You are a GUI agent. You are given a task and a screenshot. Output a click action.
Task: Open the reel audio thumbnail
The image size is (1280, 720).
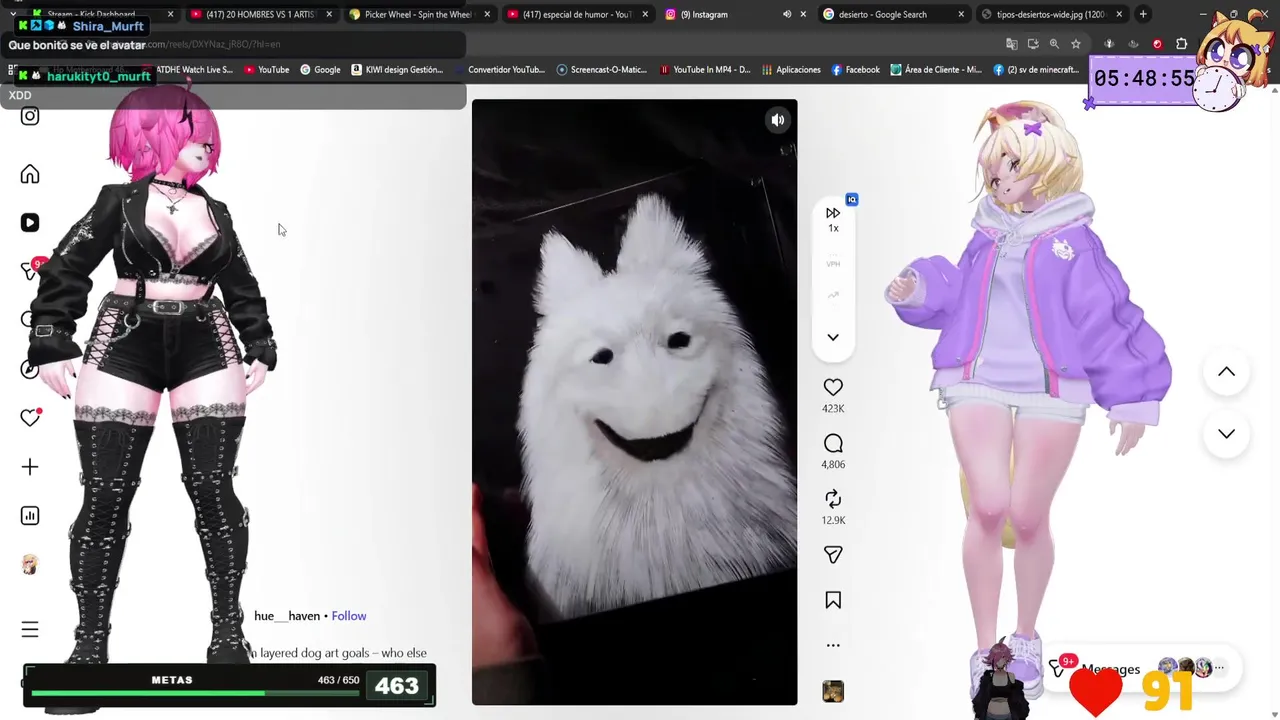tap(833, 691)
